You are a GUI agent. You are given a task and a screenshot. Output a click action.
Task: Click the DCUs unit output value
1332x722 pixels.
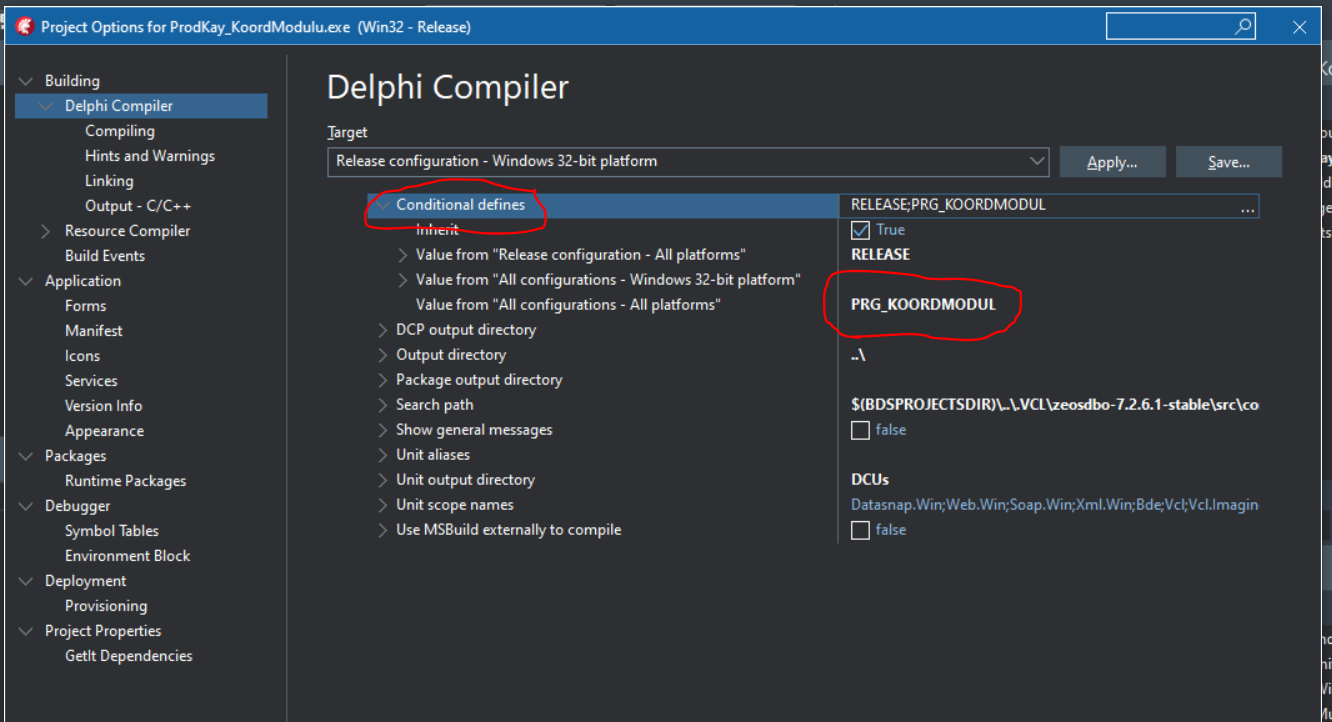[870, 480]
